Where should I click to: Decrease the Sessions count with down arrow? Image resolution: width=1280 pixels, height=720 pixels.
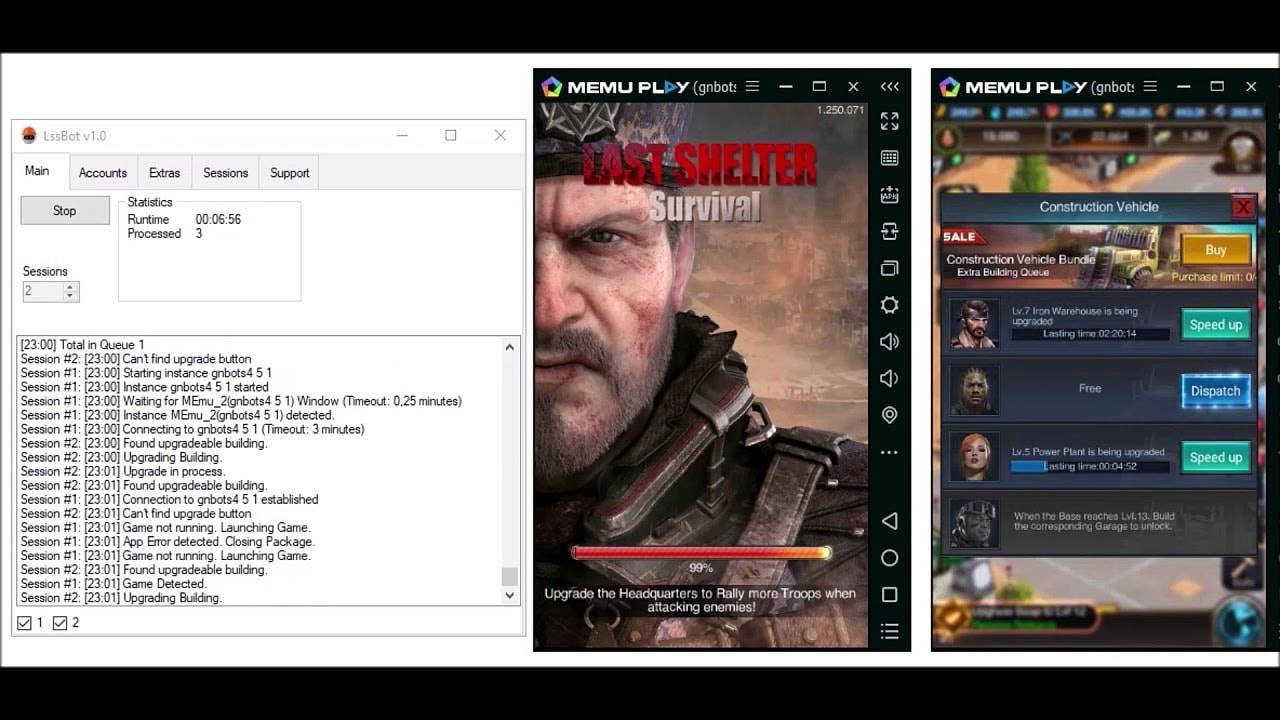click(x=70, y=297)
